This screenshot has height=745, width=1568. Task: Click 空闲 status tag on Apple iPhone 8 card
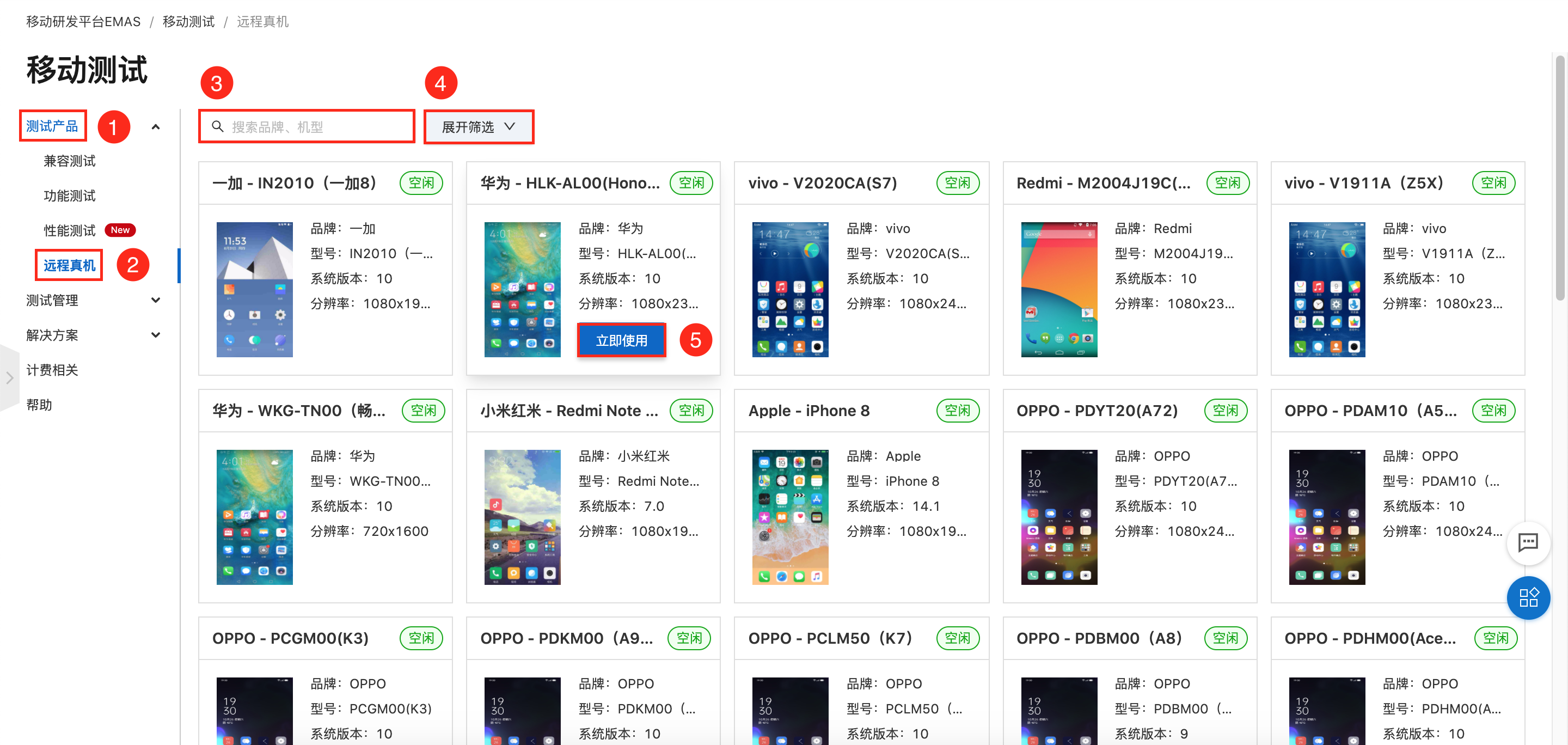pos(958,410)
